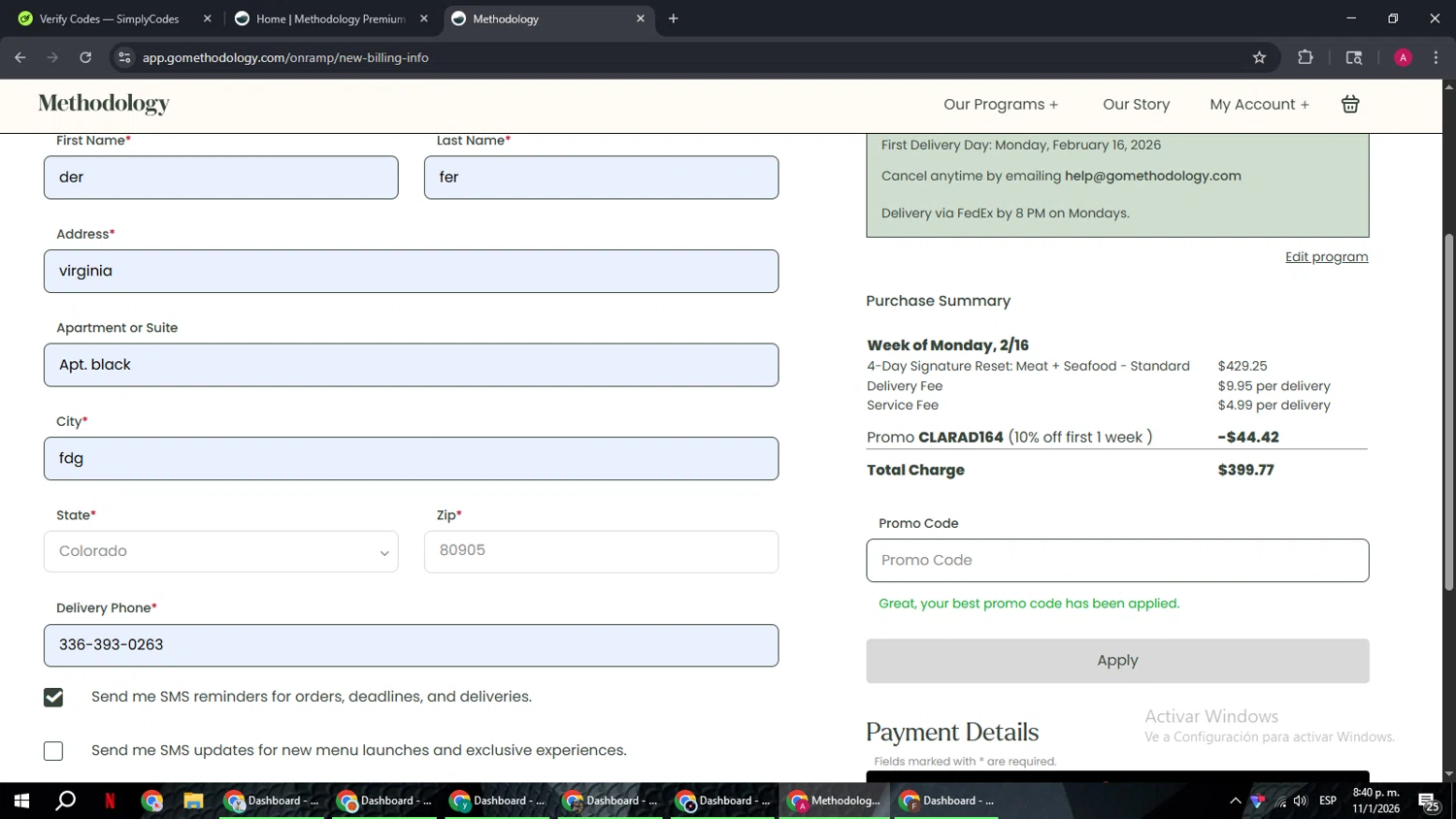Expand My Account menu
Image resolution: width=1456 pixels, height=819 pixels.
point(1259,105)
